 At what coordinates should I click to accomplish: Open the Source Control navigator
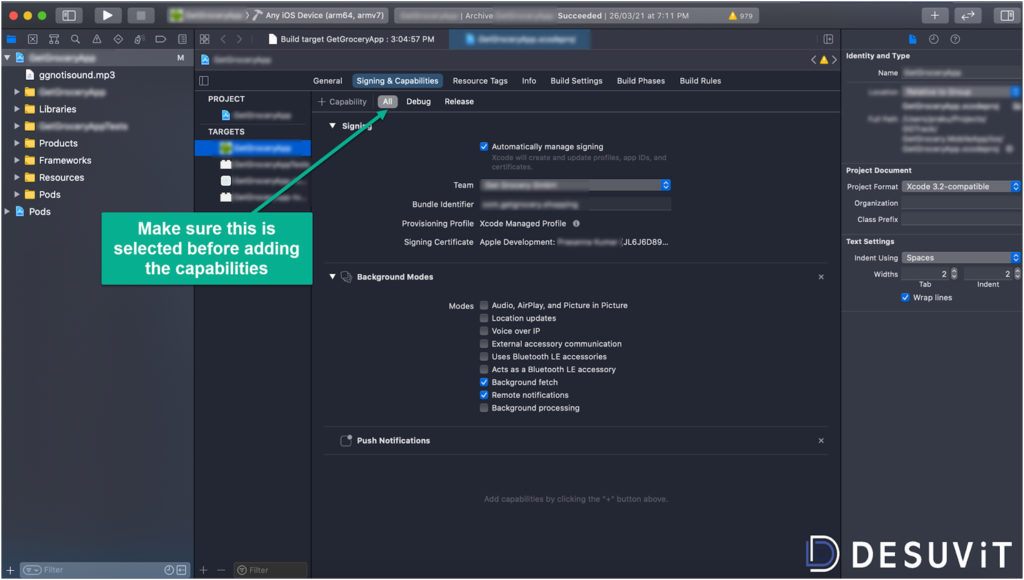point(33,39)
